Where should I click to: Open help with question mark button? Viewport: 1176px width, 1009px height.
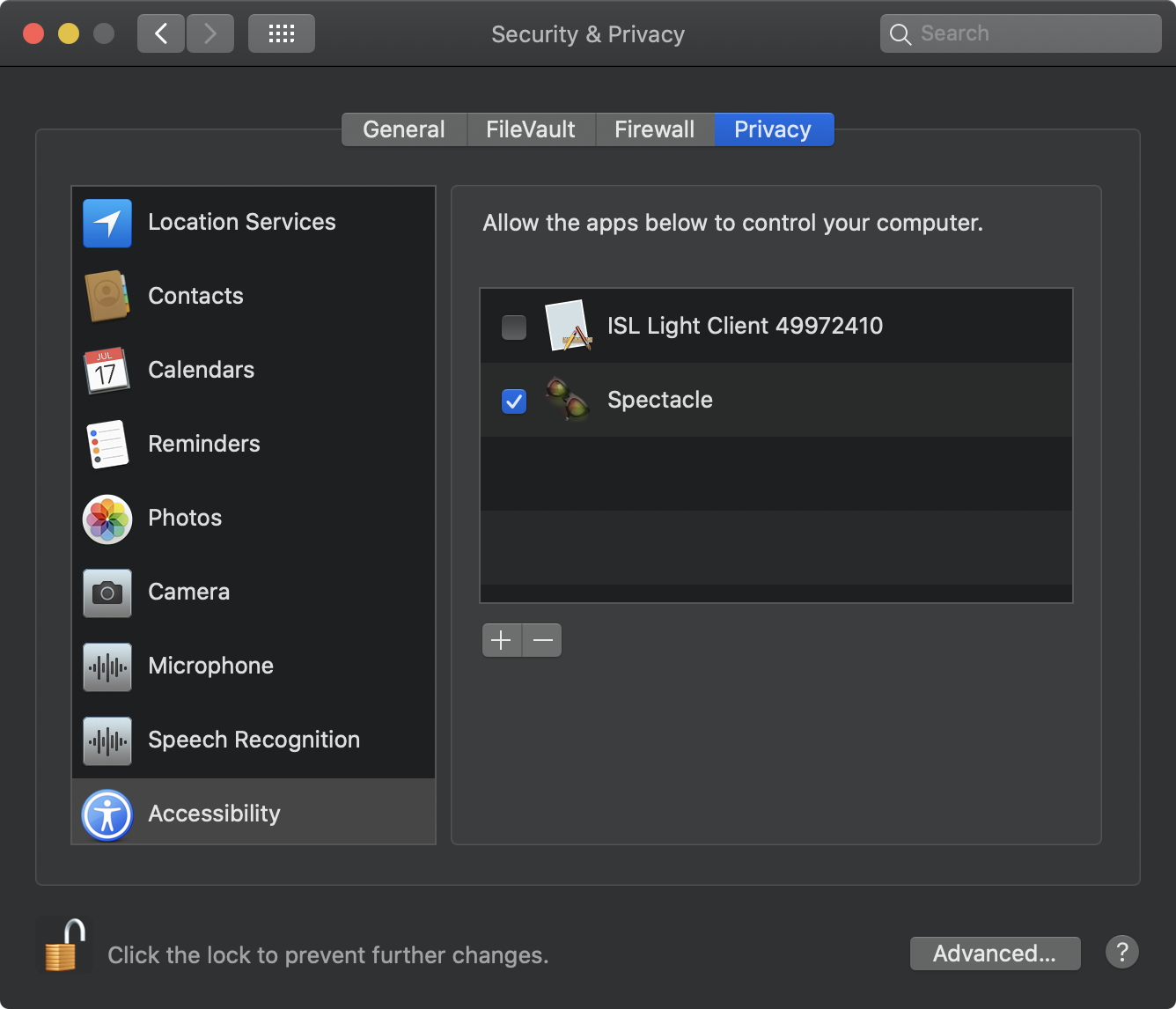click(x=1121, y=953)
